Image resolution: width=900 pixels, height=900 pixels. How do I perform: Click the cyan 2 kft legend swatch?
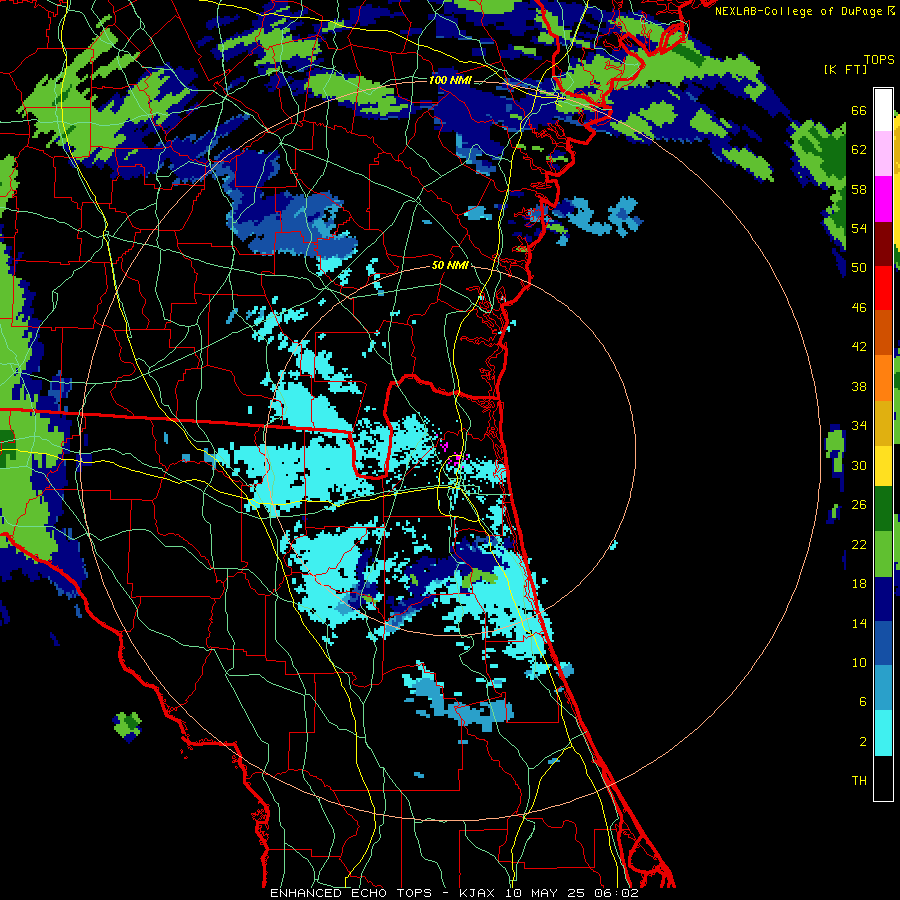[x=883, y=733]
